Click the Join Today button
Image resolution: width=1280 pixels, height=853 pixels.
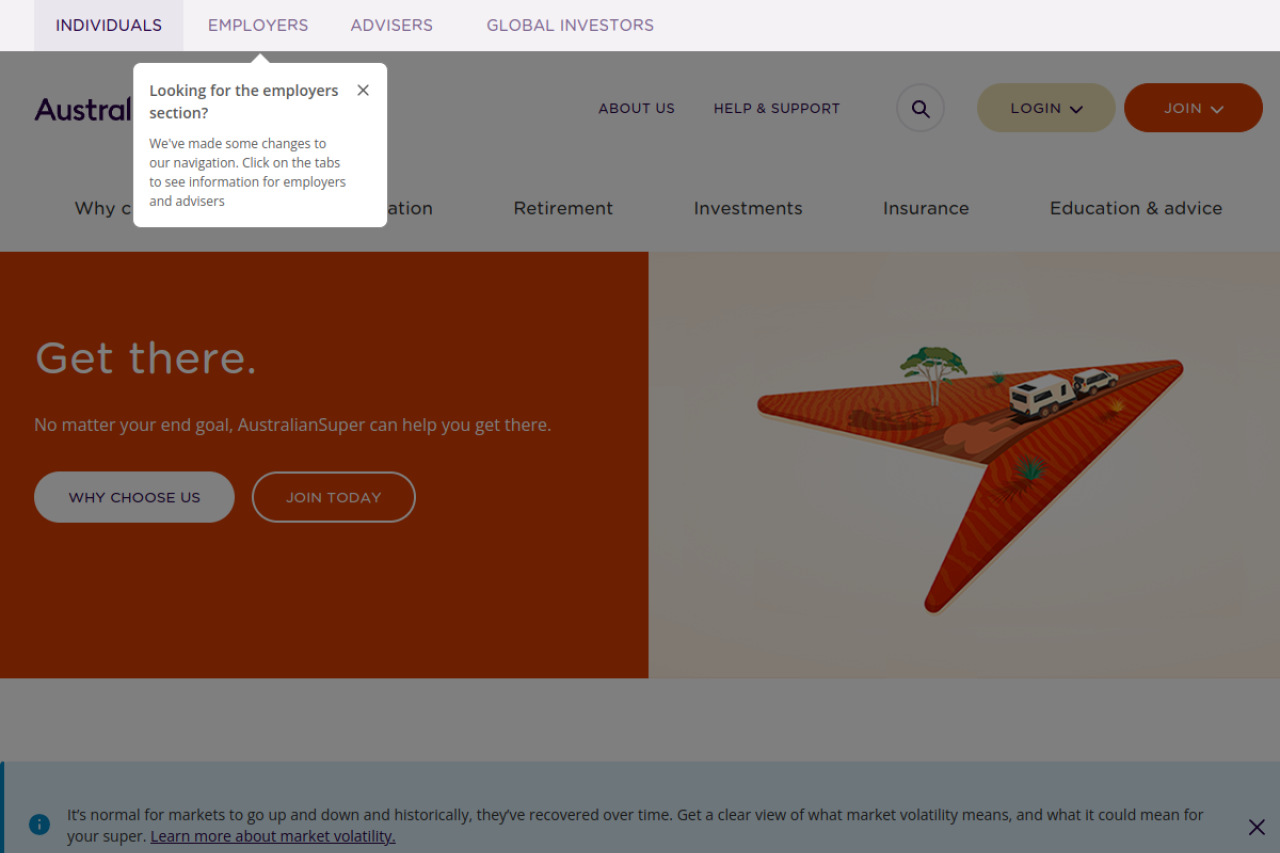[333, 497]
